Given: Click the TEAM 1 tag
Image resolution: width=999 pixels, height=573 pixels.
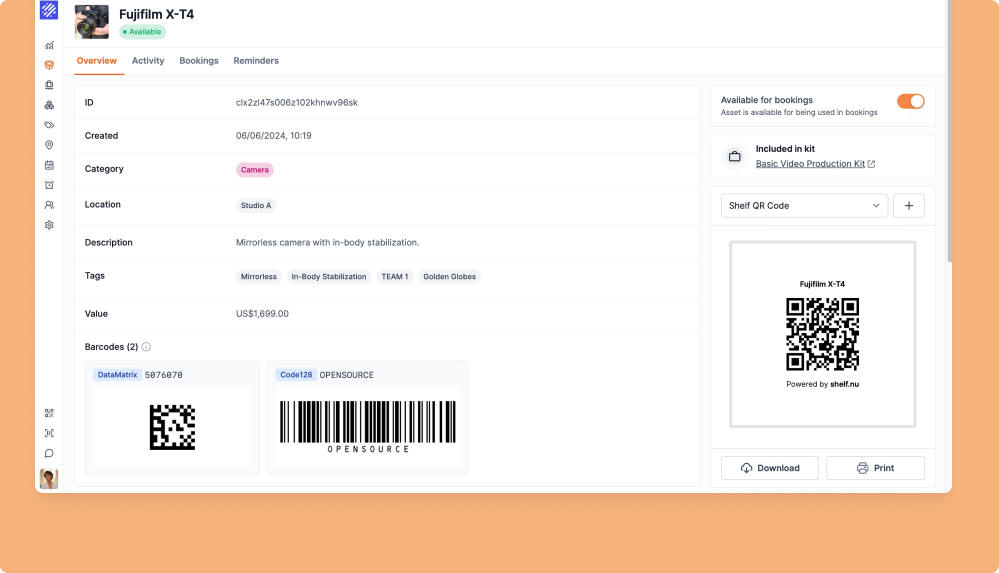Looking at the screenshot, I should click(x=394, y=277).
